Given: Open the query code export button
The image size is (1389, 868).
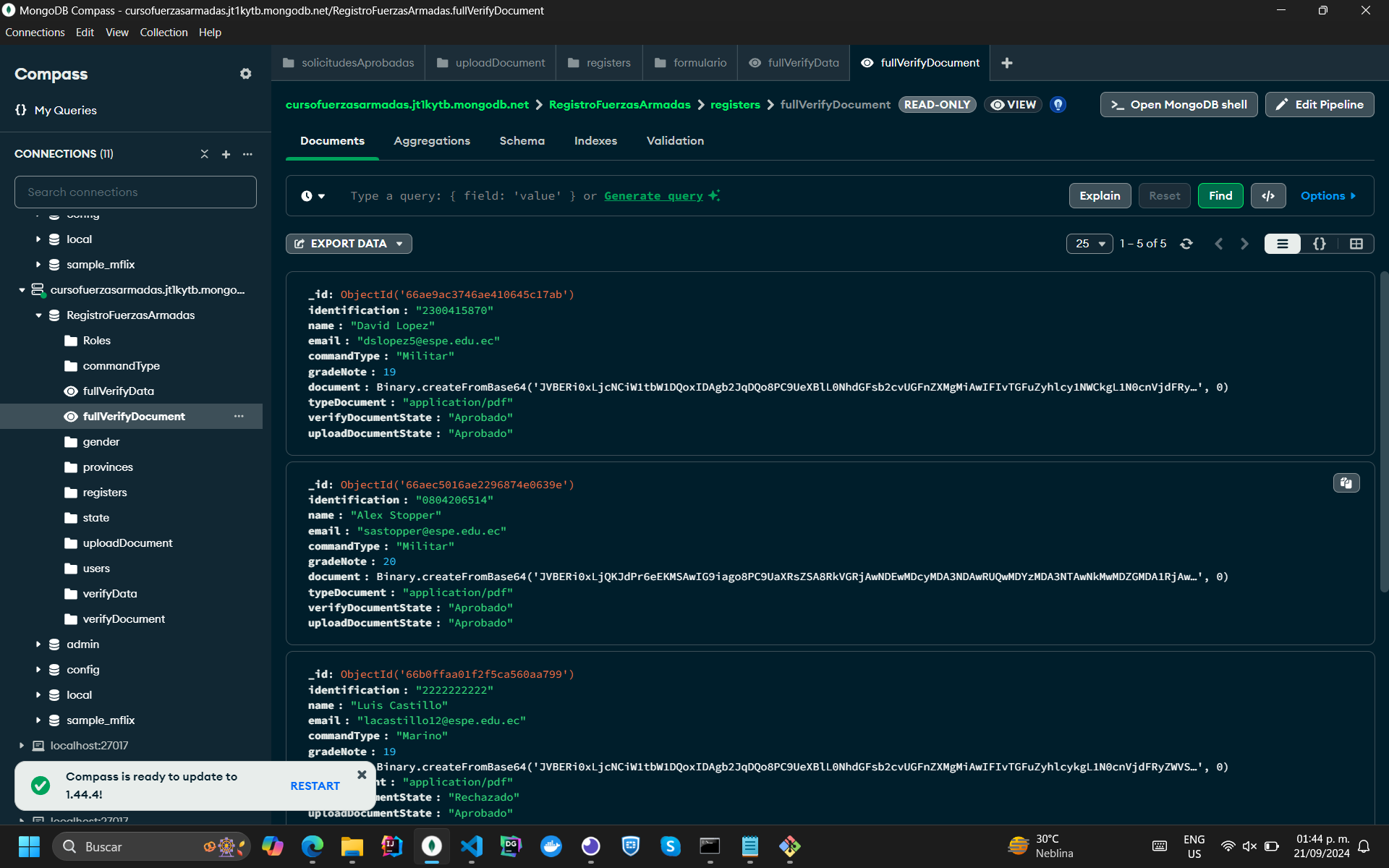Looking at the screenshot, I should [1268, 196].
